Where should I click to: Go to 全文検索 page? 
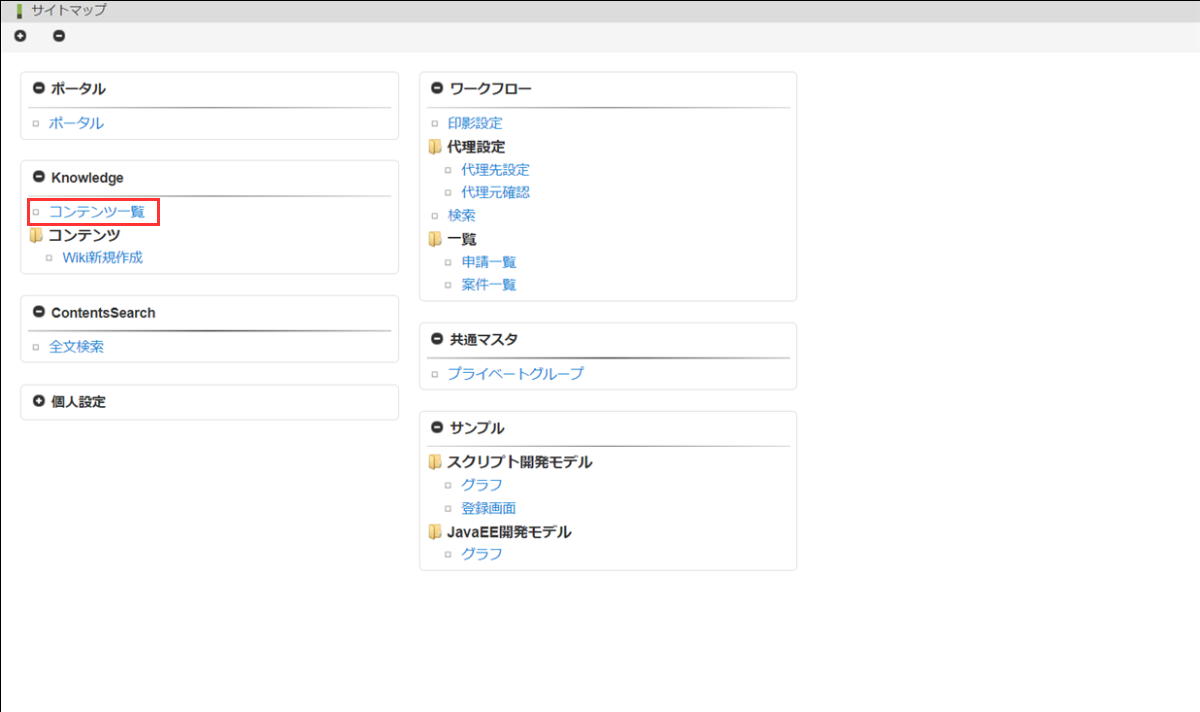pos(76,347)
